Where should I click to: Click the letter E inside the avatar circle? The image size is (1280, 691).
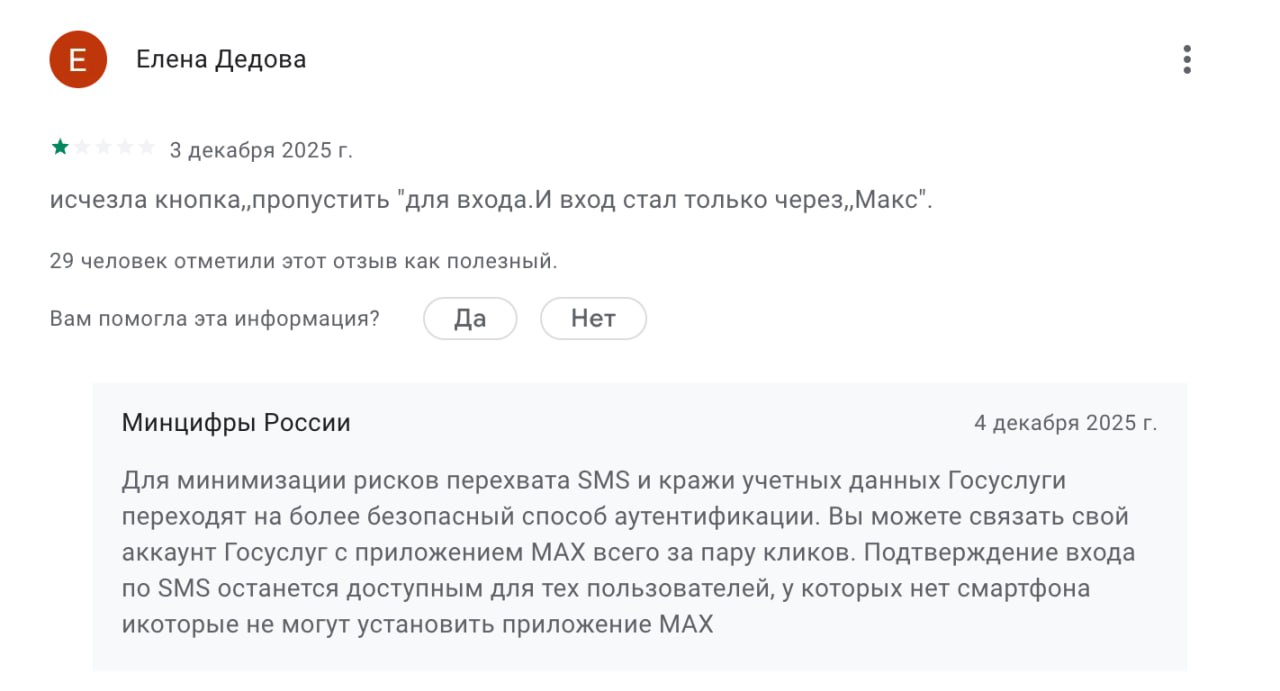[x=78, y=59]
